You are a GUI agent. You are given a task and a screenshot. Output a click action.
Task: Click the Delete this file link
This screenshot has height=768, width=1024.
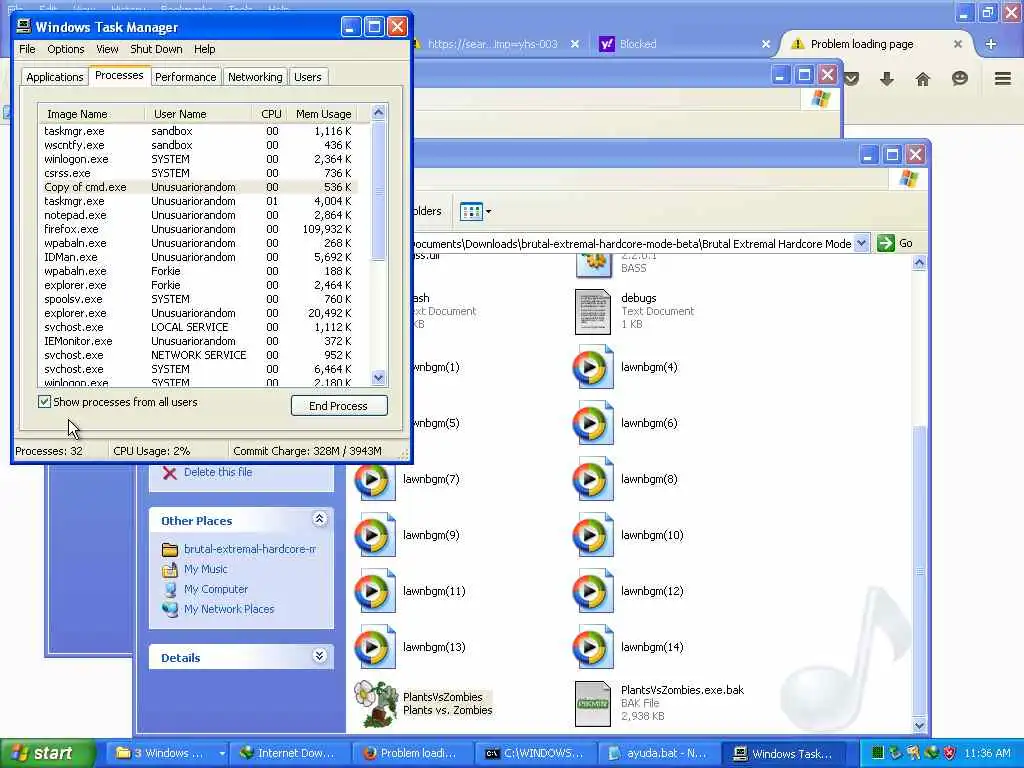[x=218, y=472]
